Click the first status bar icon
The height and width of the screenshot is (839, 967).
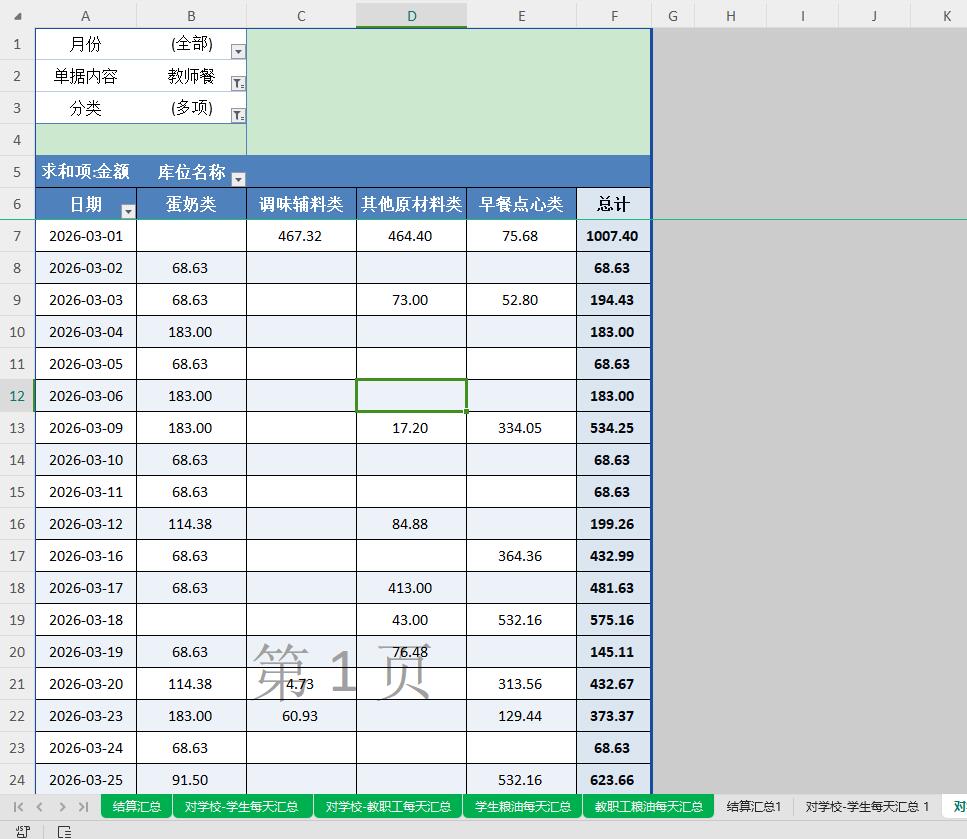coord(23,831)
